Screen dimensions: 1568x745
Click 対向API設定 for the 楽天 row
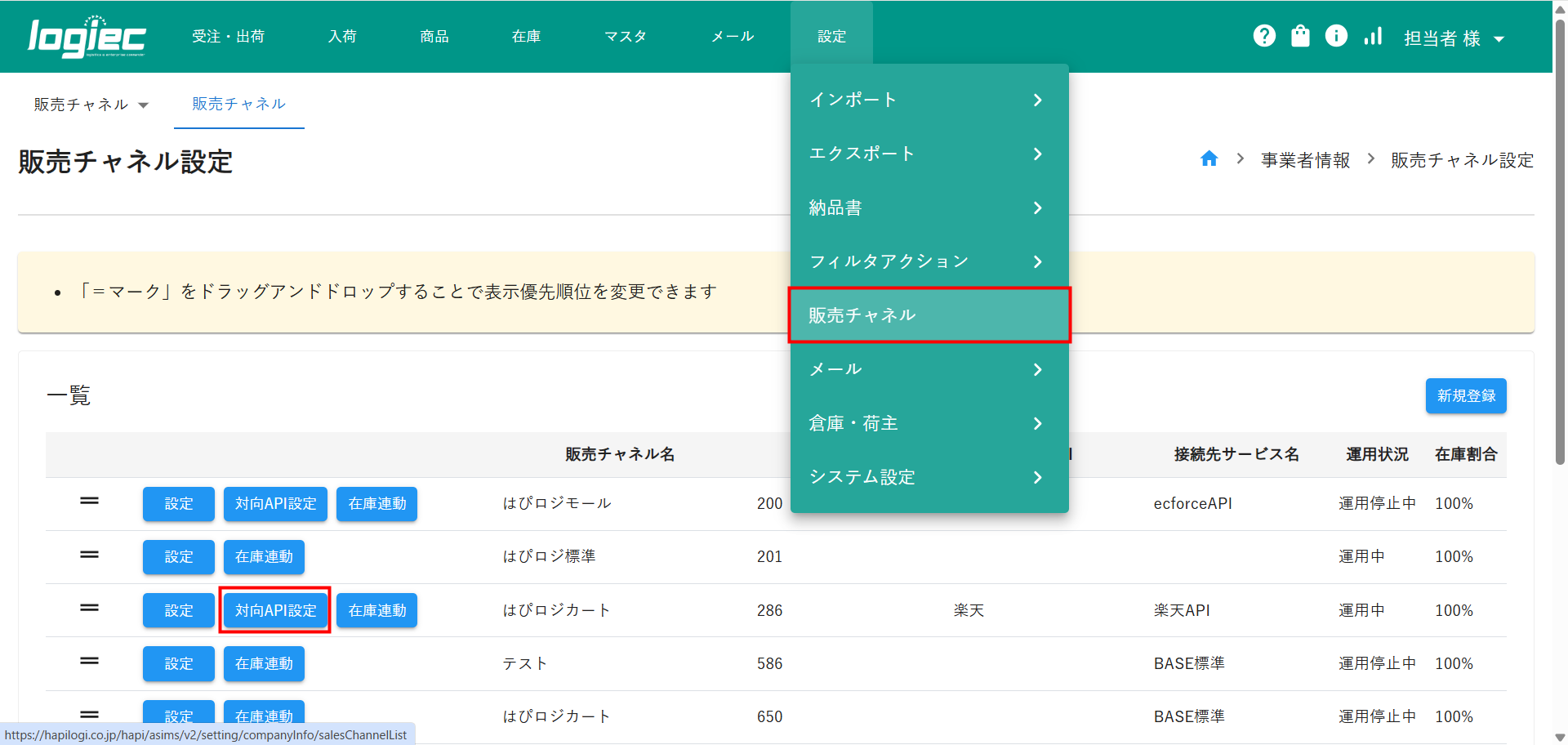[275, 610]
